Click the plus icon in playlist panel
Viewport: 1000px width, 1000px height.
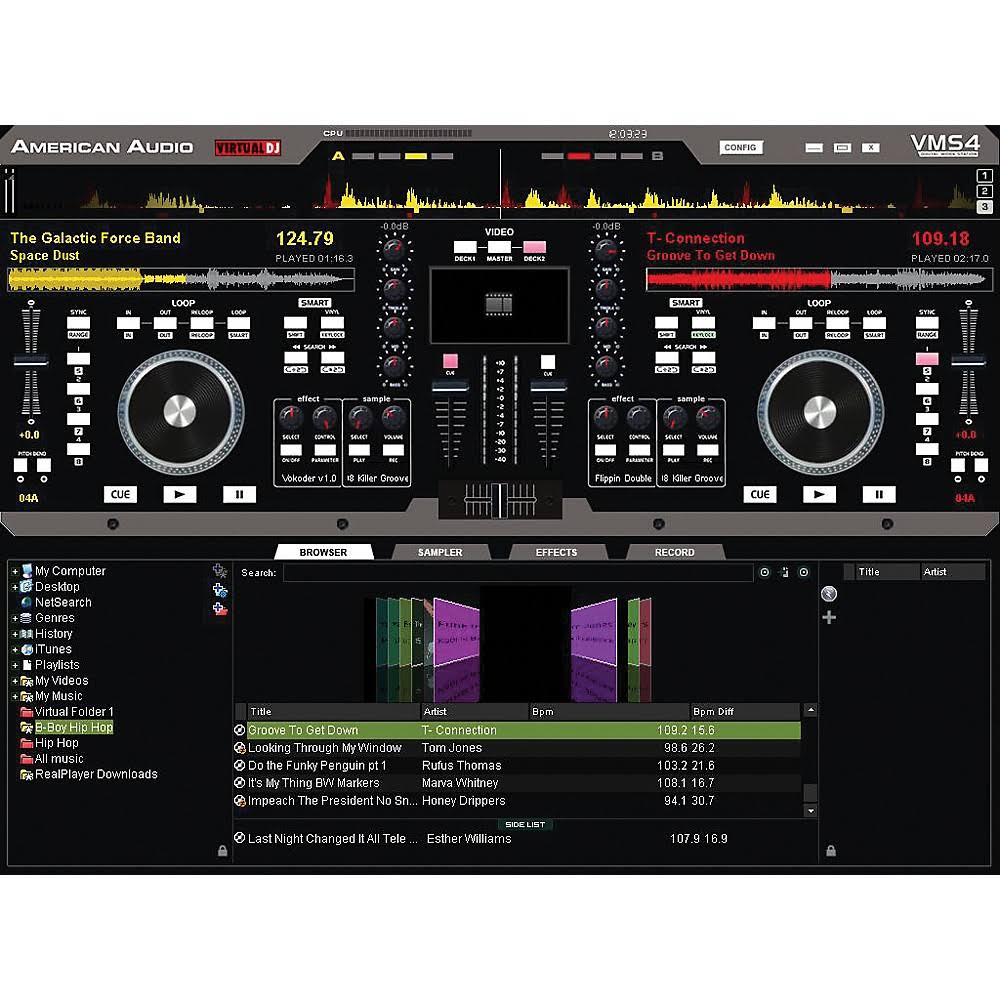point(829,617)
